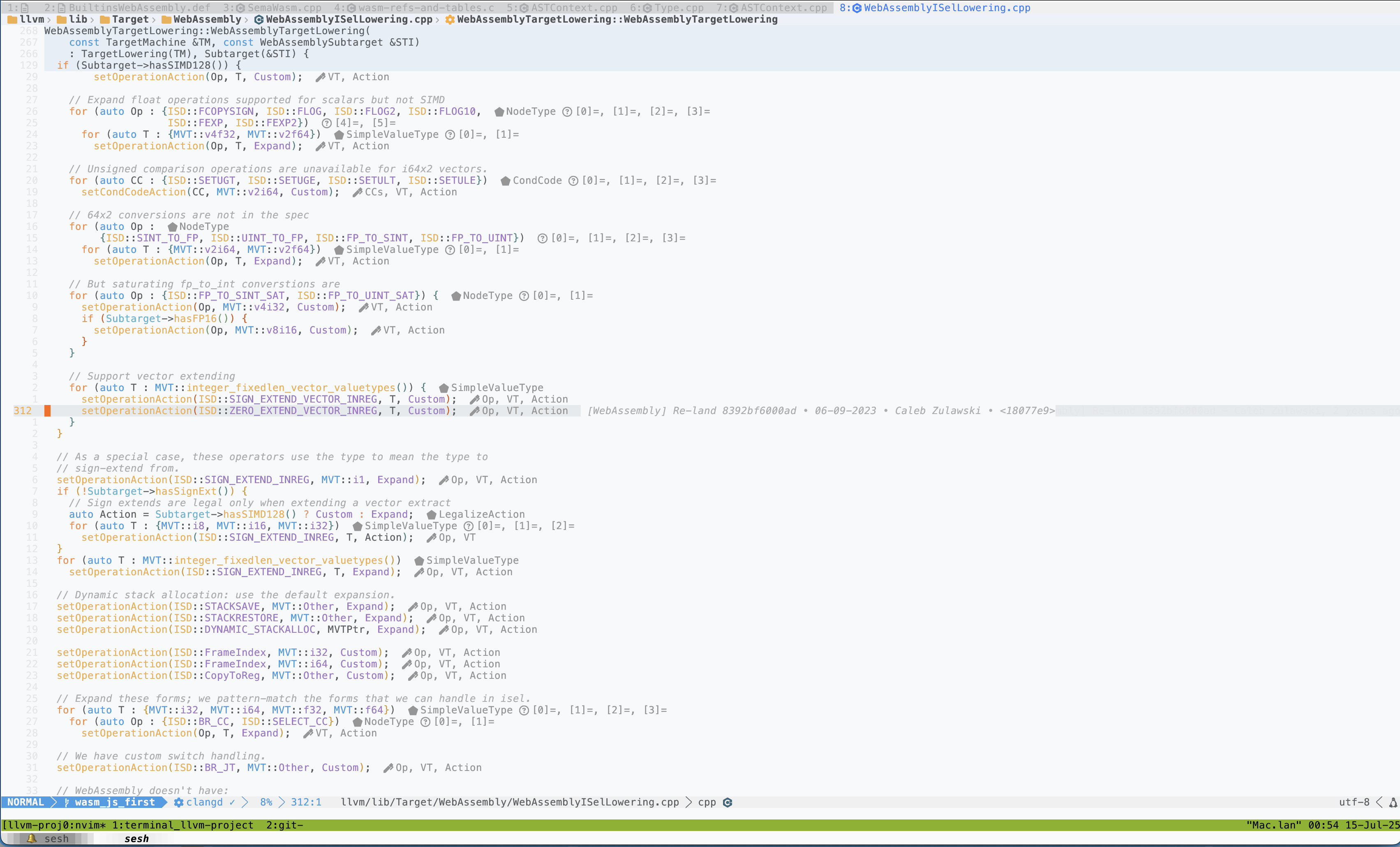
Task: Click the LegalizeAction type hint icon
Action: 431,514
